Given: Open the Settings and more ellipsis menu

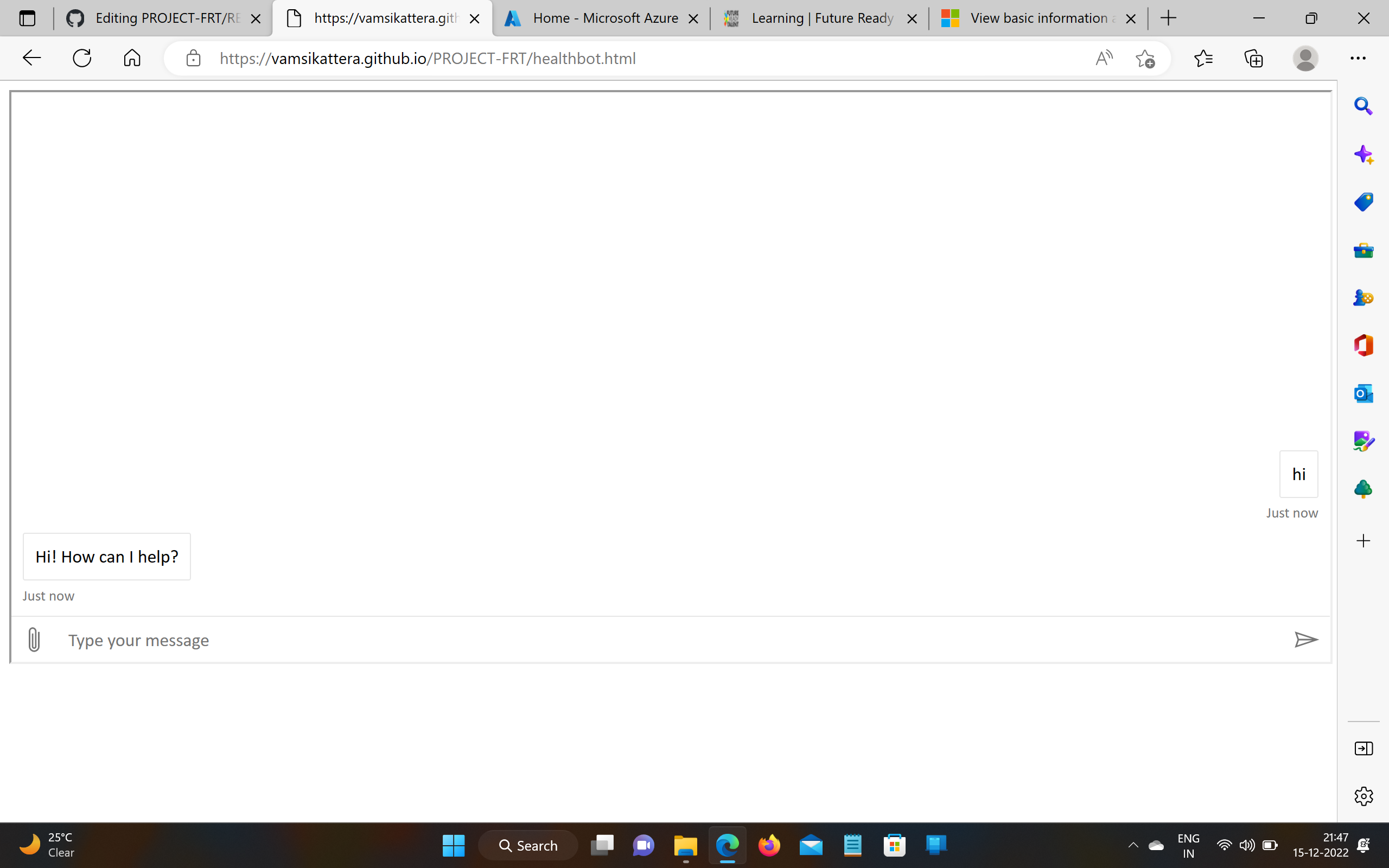Looking at the screenshot, I should coord(1358,59).
